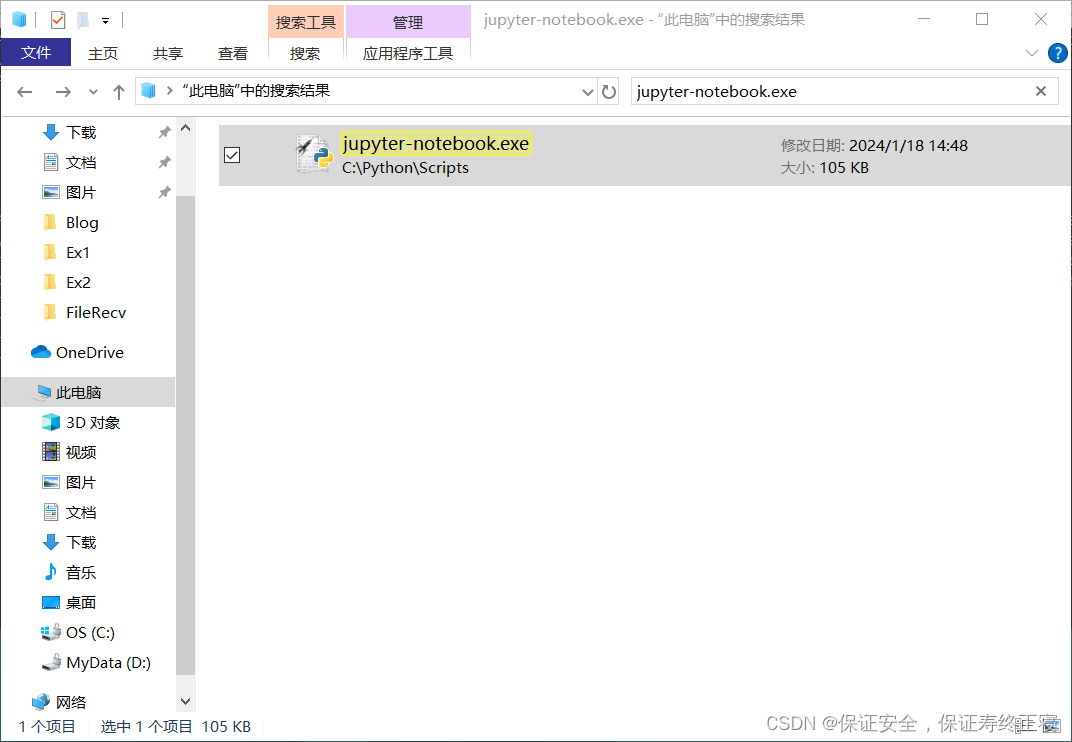The width and height of the screenshot is (1072, 742).
Task: Click the pin icon next to pinned 图片
Action: [164, 193]
